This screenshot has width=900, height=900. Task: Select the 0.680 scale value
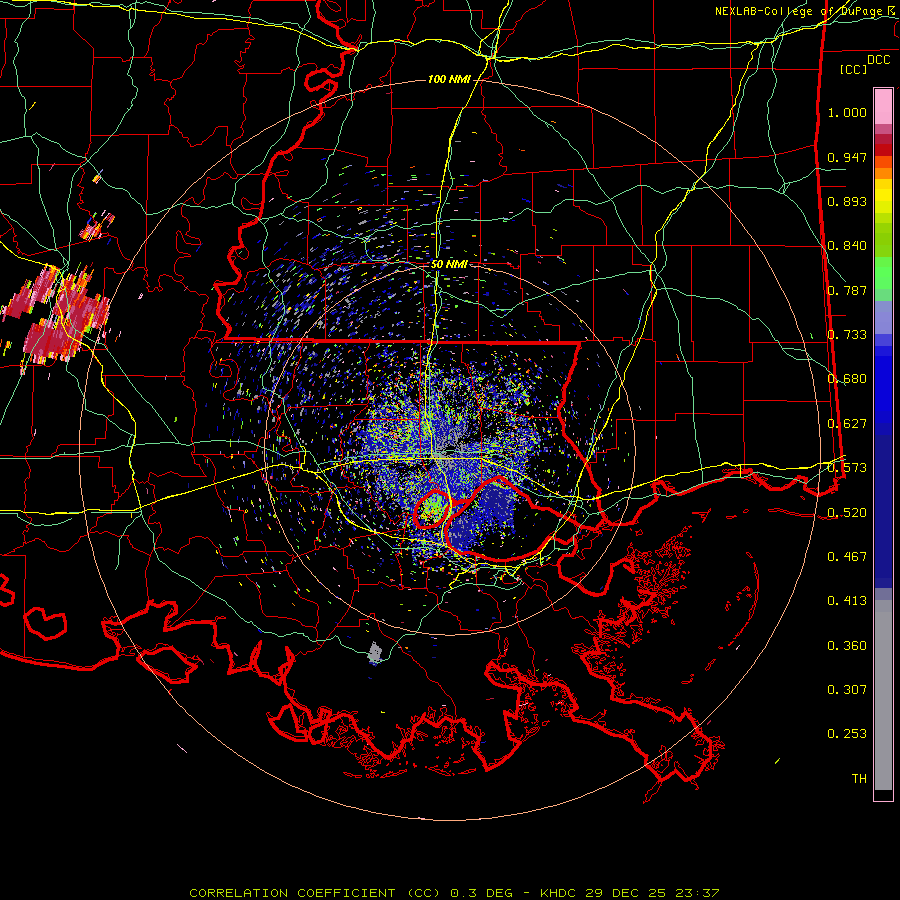(847, 379)
